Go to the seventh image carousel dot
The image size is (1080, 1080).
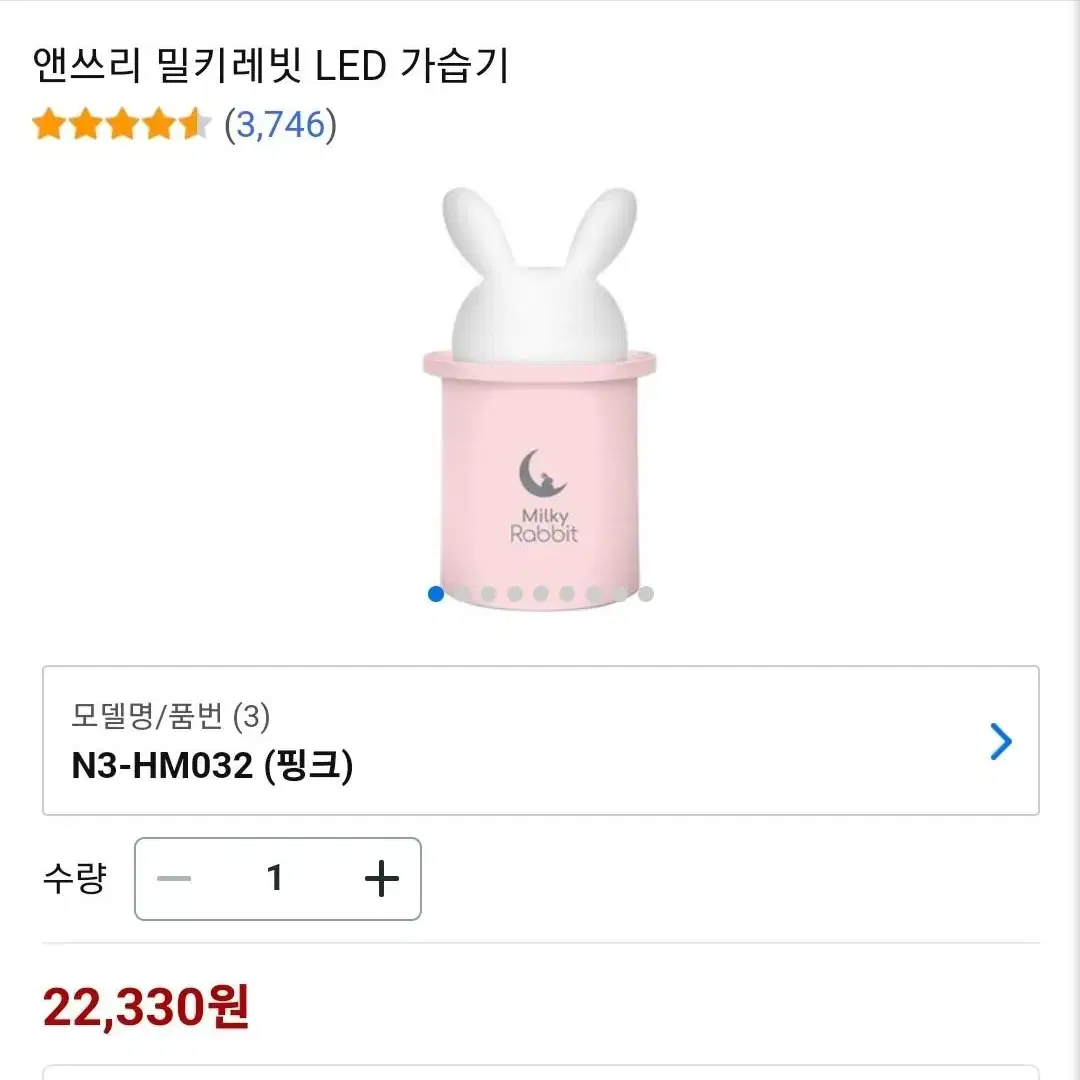[593, 594]
